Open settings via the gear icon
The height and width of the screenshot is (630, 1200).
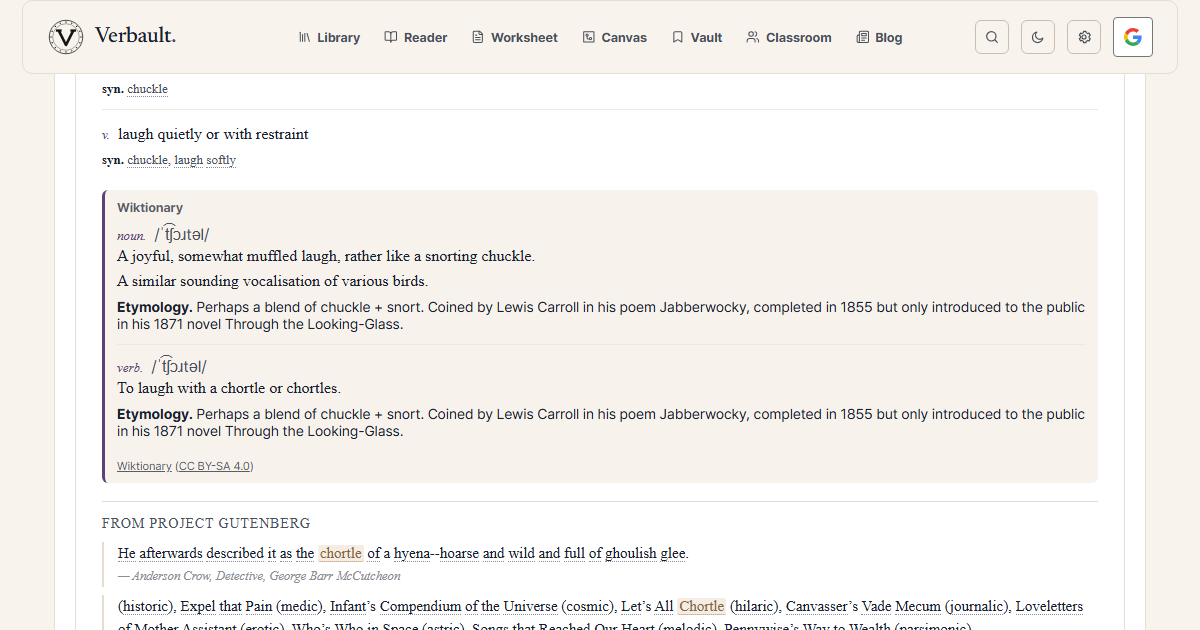click(1084, 37)
